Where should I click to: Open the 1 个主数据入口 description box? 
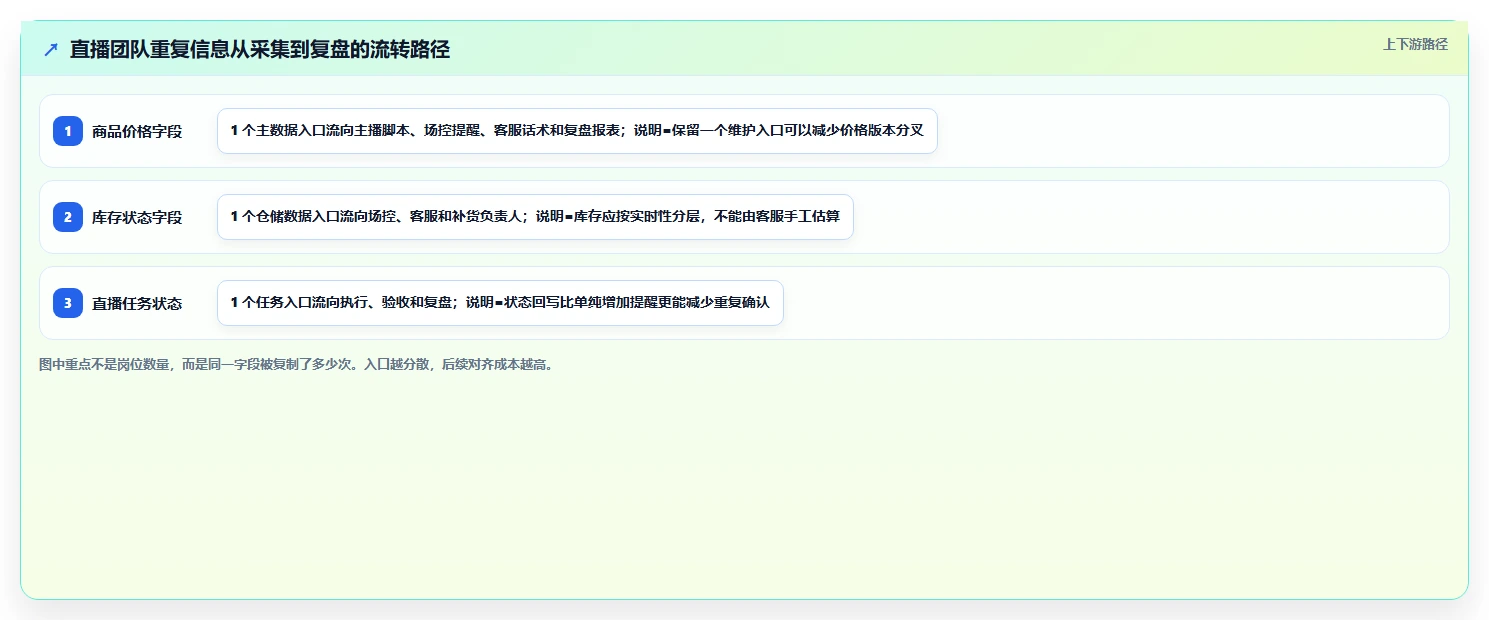tap(577, 131)
